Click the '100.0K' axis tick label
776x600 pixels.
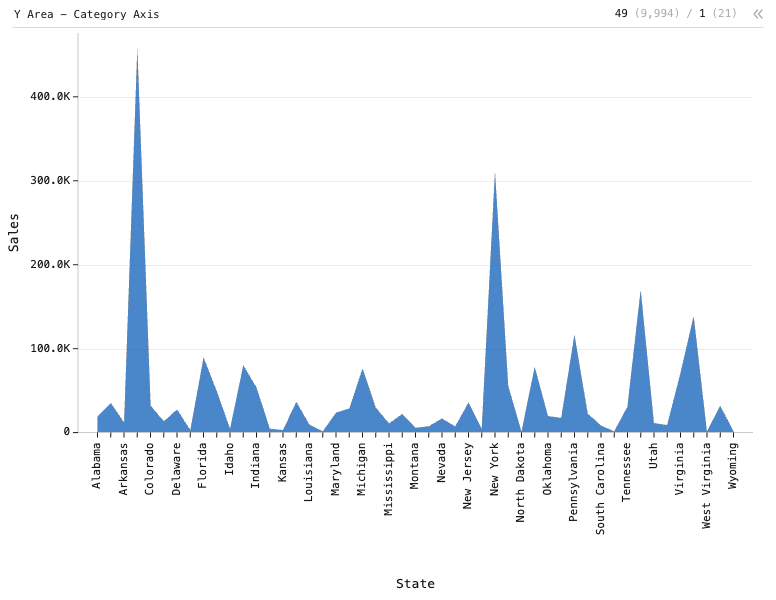tap(50, 349)
